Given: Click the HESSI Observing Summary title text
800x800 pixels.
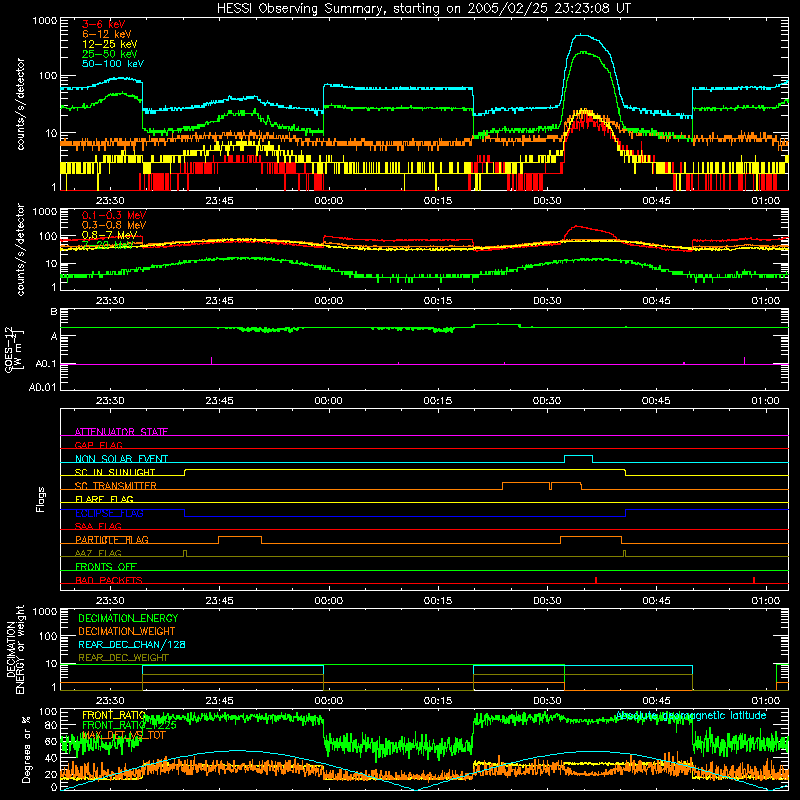Looking at the screenshot, I should point(423,9).
